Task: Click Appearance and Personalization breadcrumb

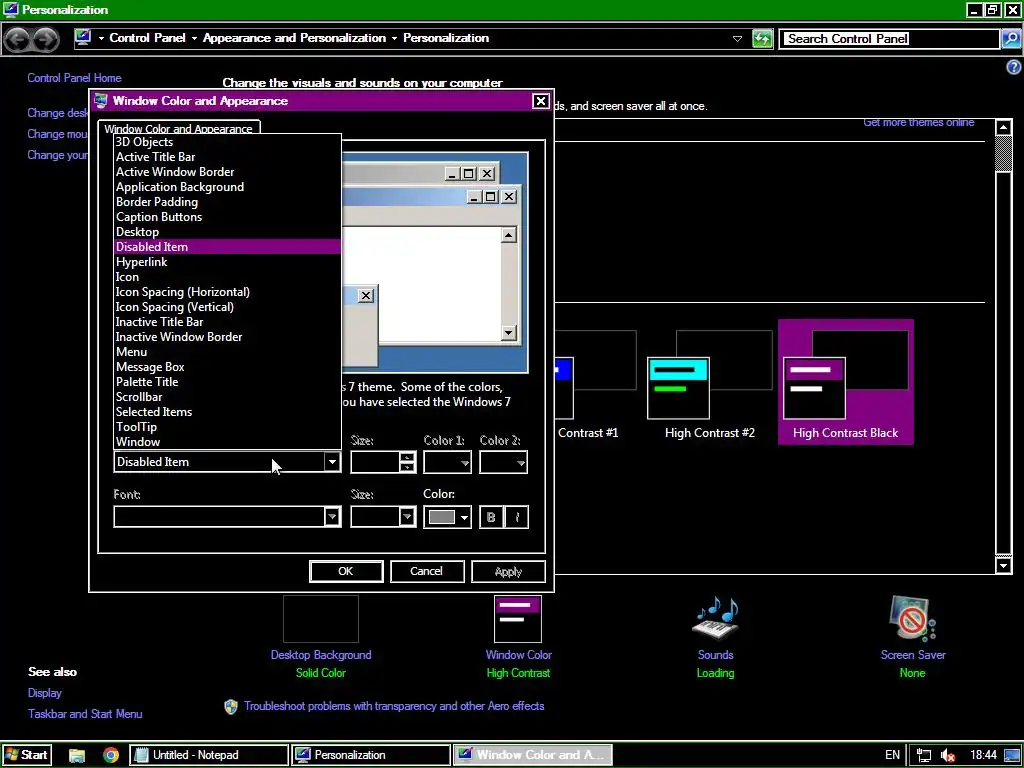Action: 295,38
